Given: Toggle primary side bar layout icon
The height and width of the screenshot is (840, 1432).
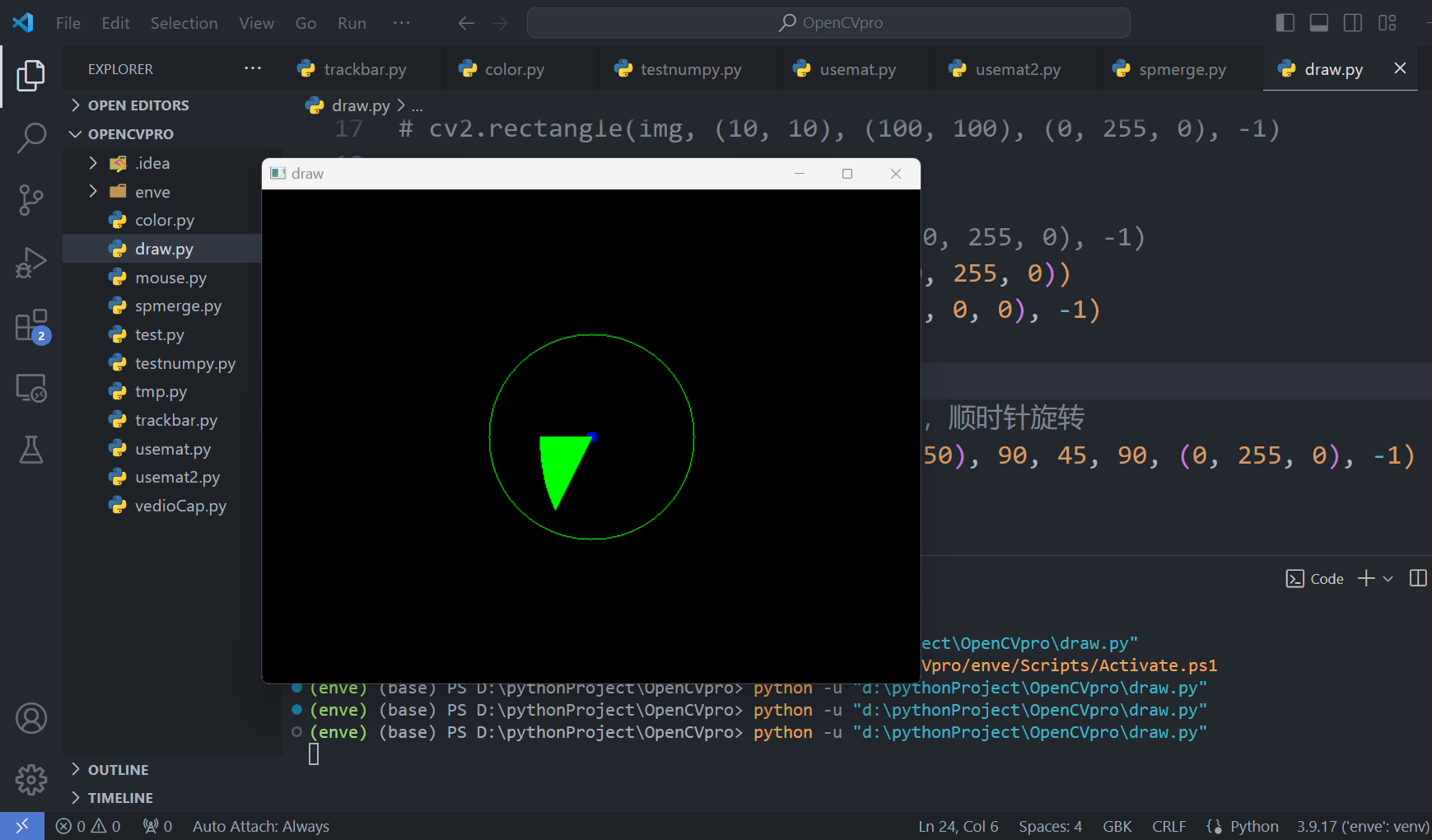Looking at the screenshot, I should (1285, 23).
